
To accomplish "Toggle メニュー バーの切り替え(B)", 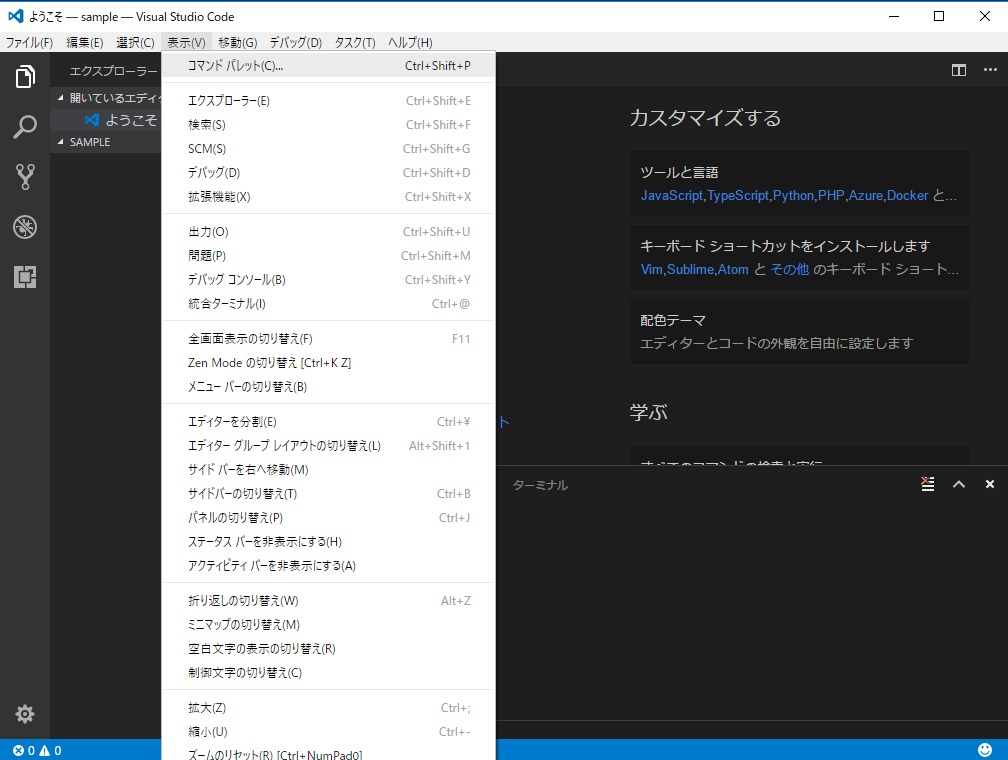I will pyautogui.click(x=328, y=386).
